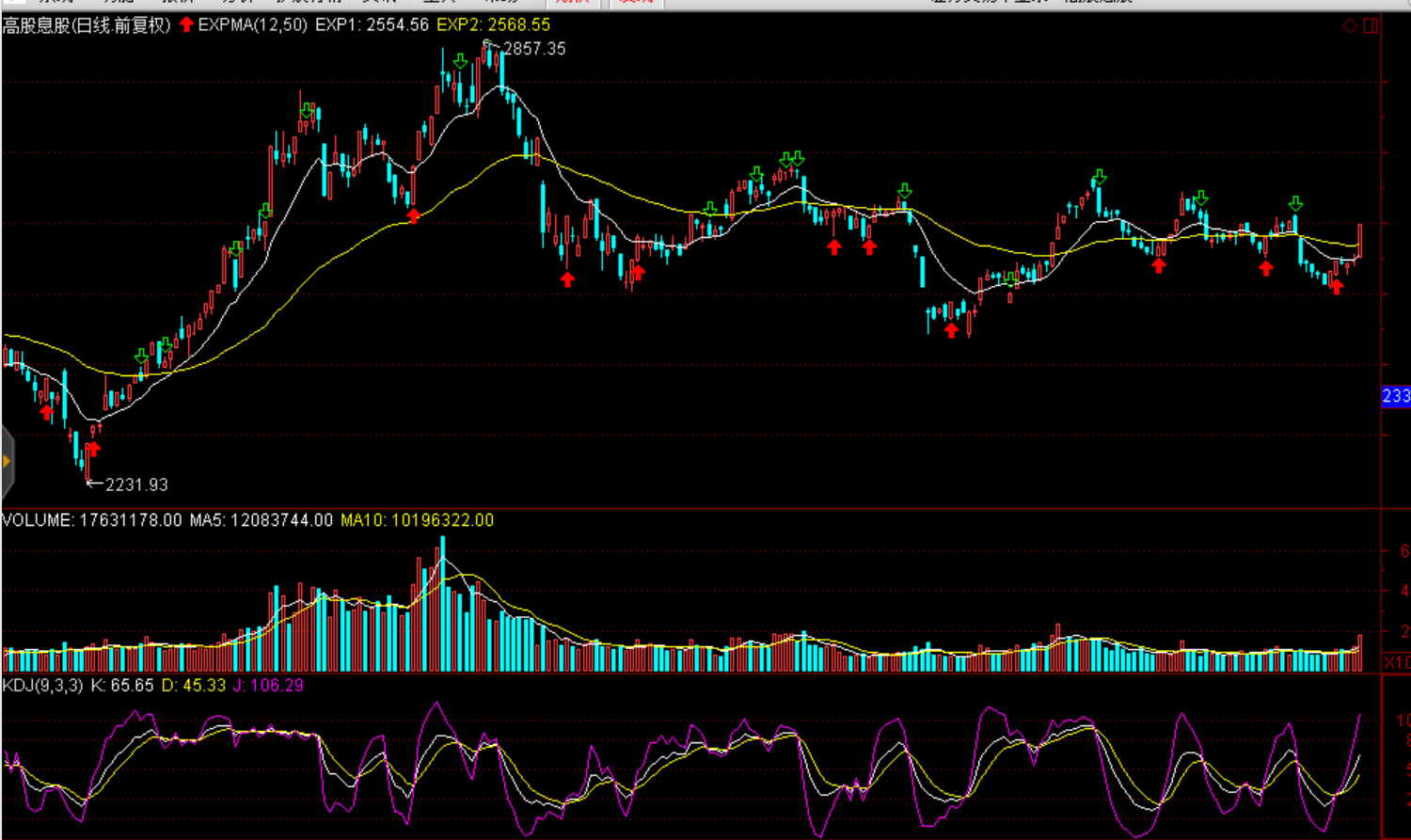The height and width of the screenshot is (840, 1411).
Task: Click the red buy arrow just above the 2231.93 label
Action: [93, 448]
